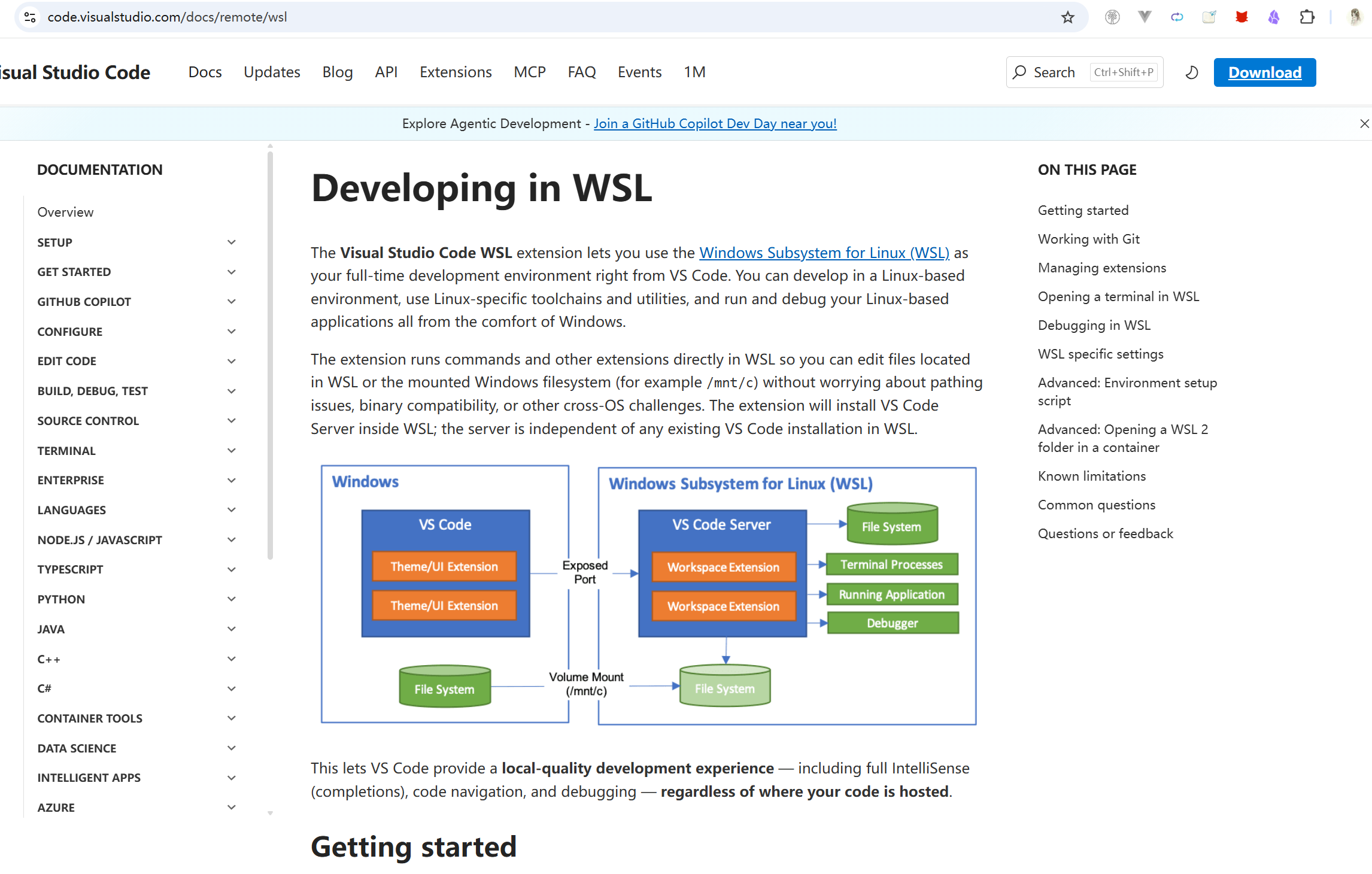Open the Windows Subsystem for Linux (WSL) hyperlink
The width and height of the screenshot is (1372, 874).
(824, 253)
